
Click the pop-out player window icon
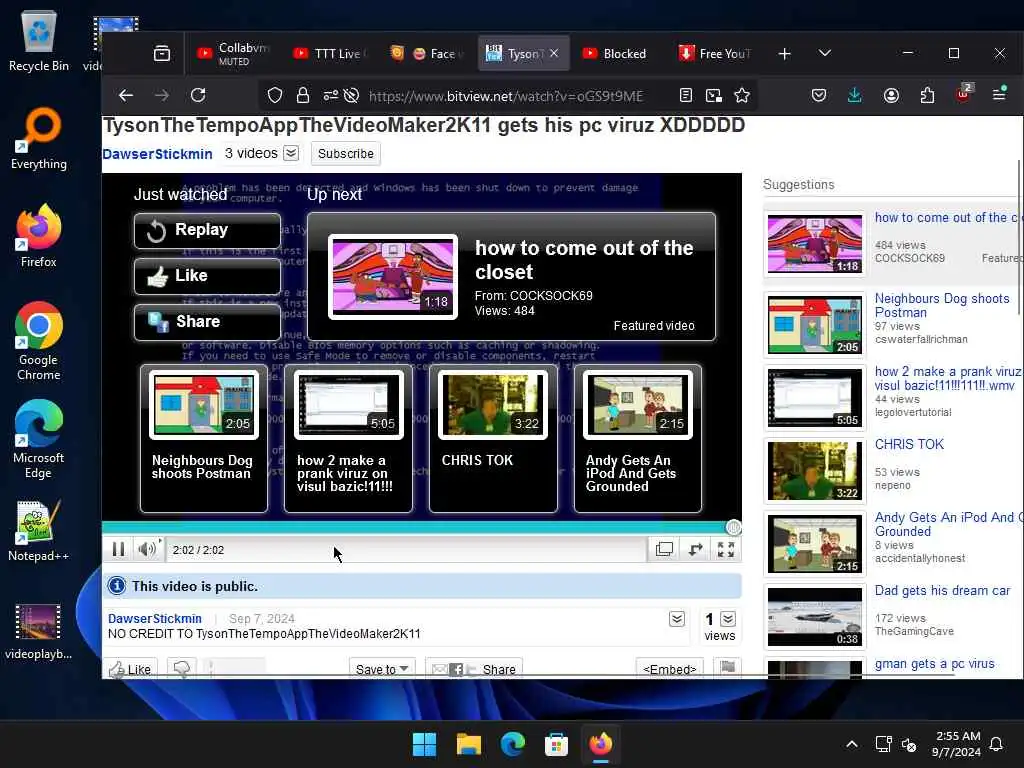point(664,549)
